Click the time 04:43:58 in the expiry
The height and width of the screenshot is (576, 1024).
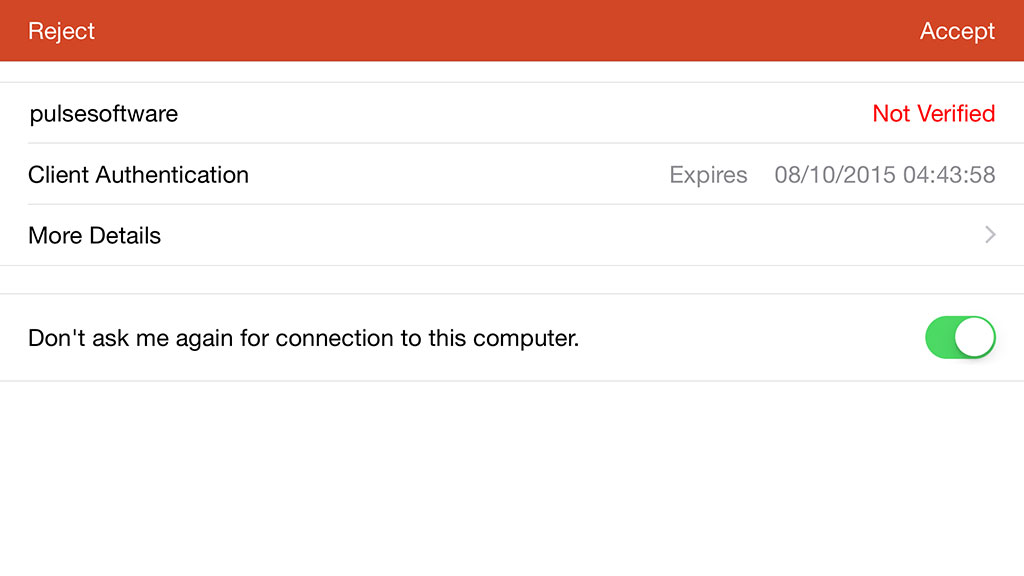coord(949,175)
